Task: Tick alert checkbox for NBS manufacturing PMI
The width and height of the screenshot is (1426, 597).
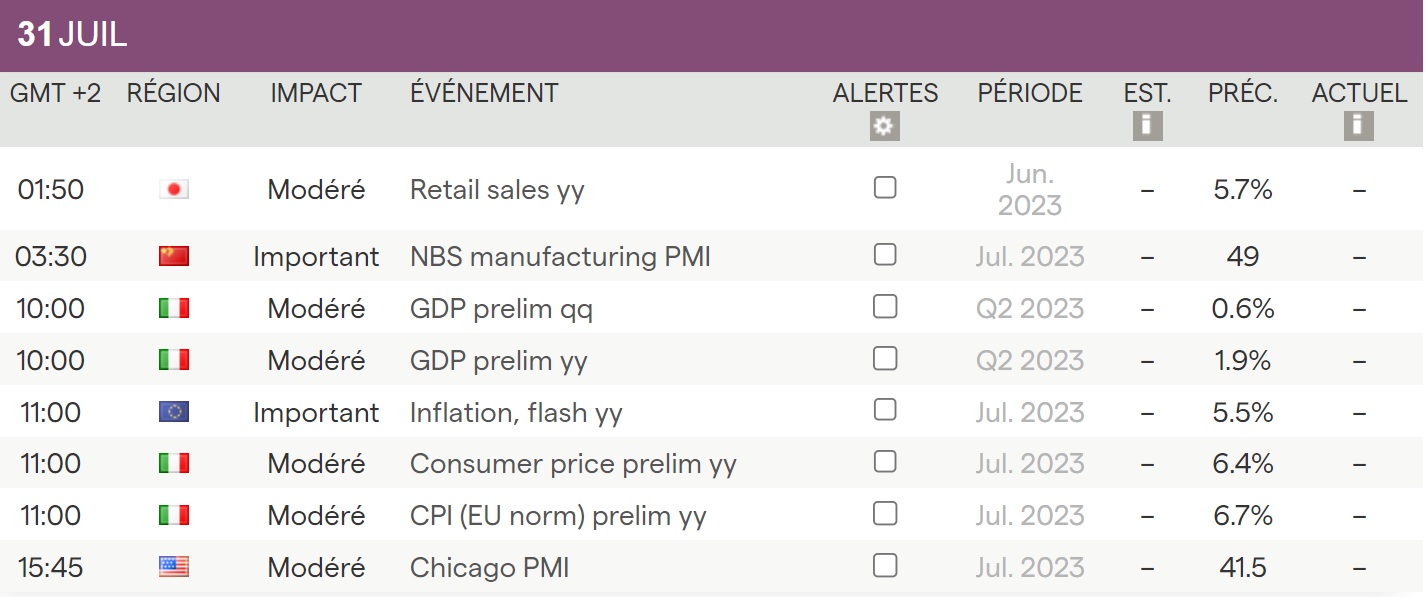Action: 885,255
